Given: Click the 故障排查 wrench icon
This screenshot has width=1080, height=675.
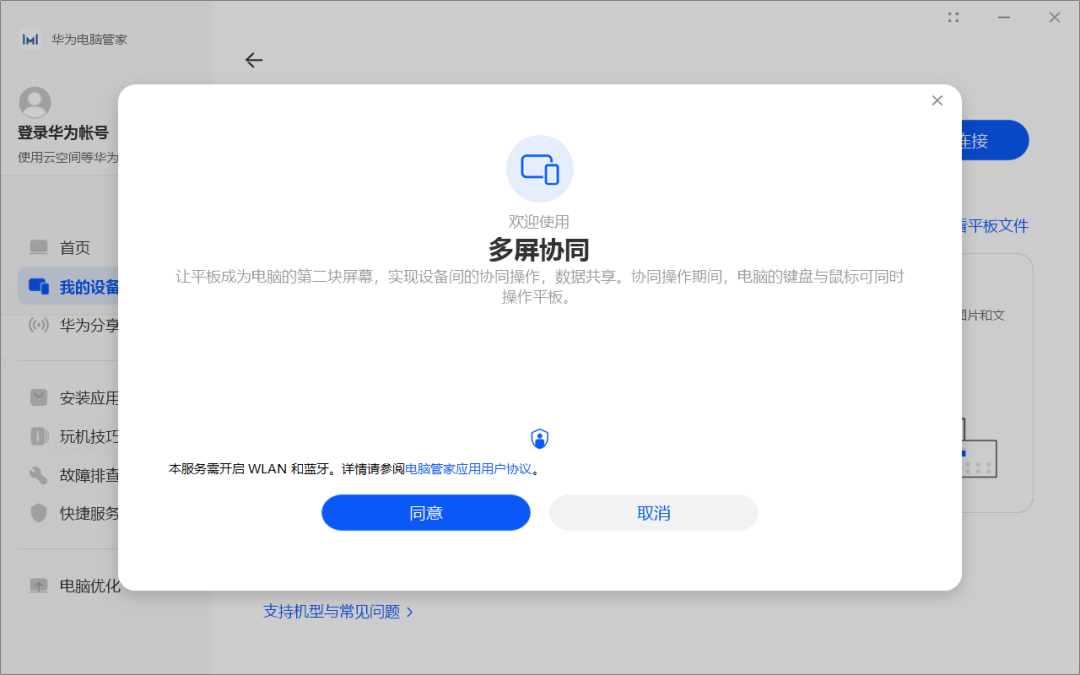Looking at the screenshot, I should click(x=39, y=475).
